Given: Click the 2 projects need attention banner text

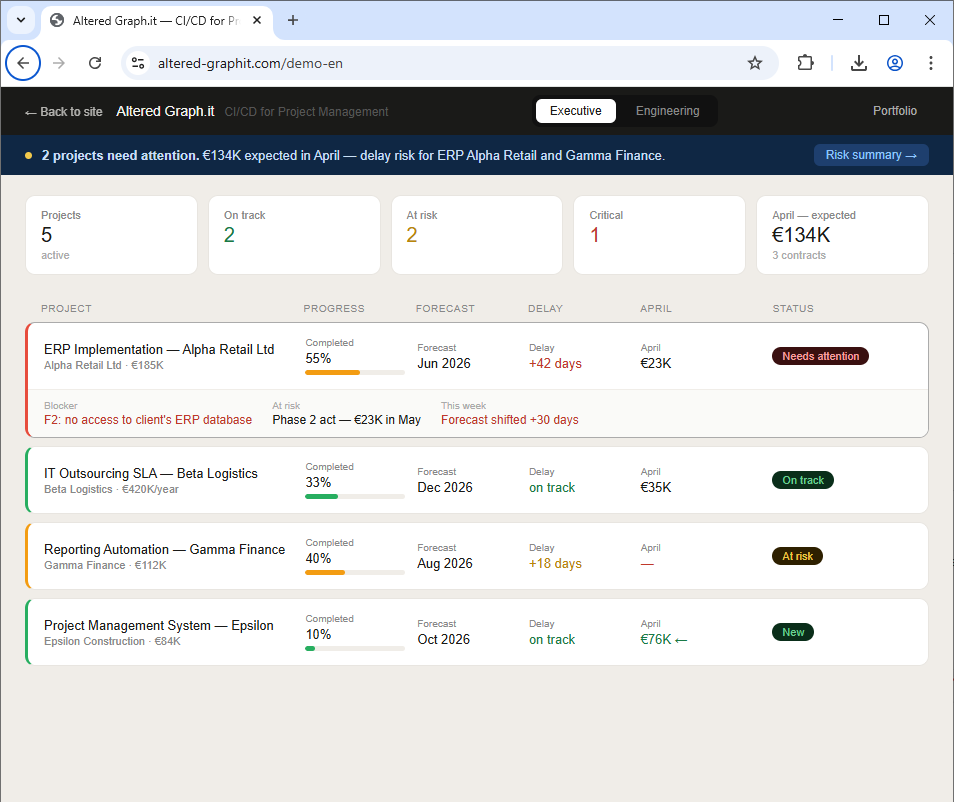Looking at the screenshot, I should coord(120,155).
